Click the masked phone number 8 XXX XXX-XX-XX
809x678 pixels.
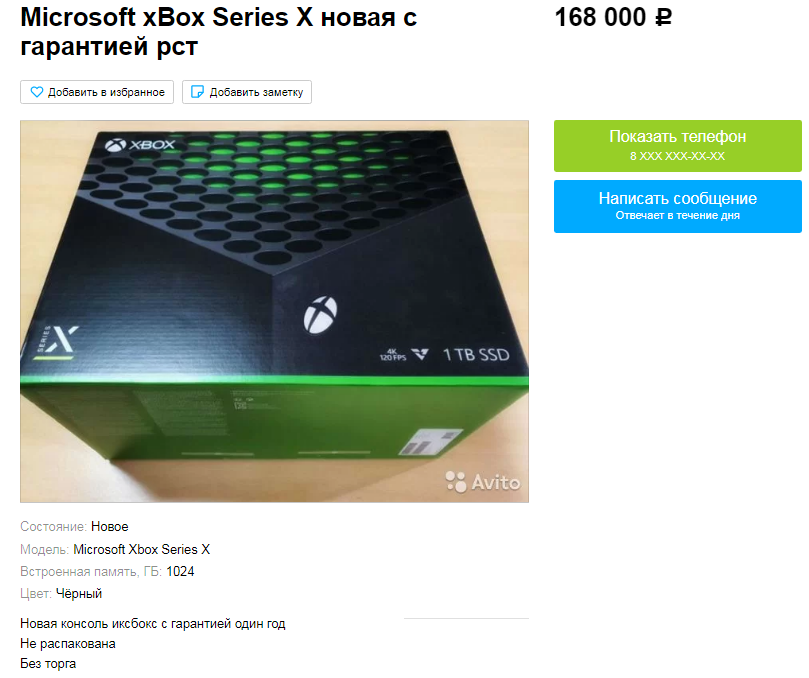point(677,156)
